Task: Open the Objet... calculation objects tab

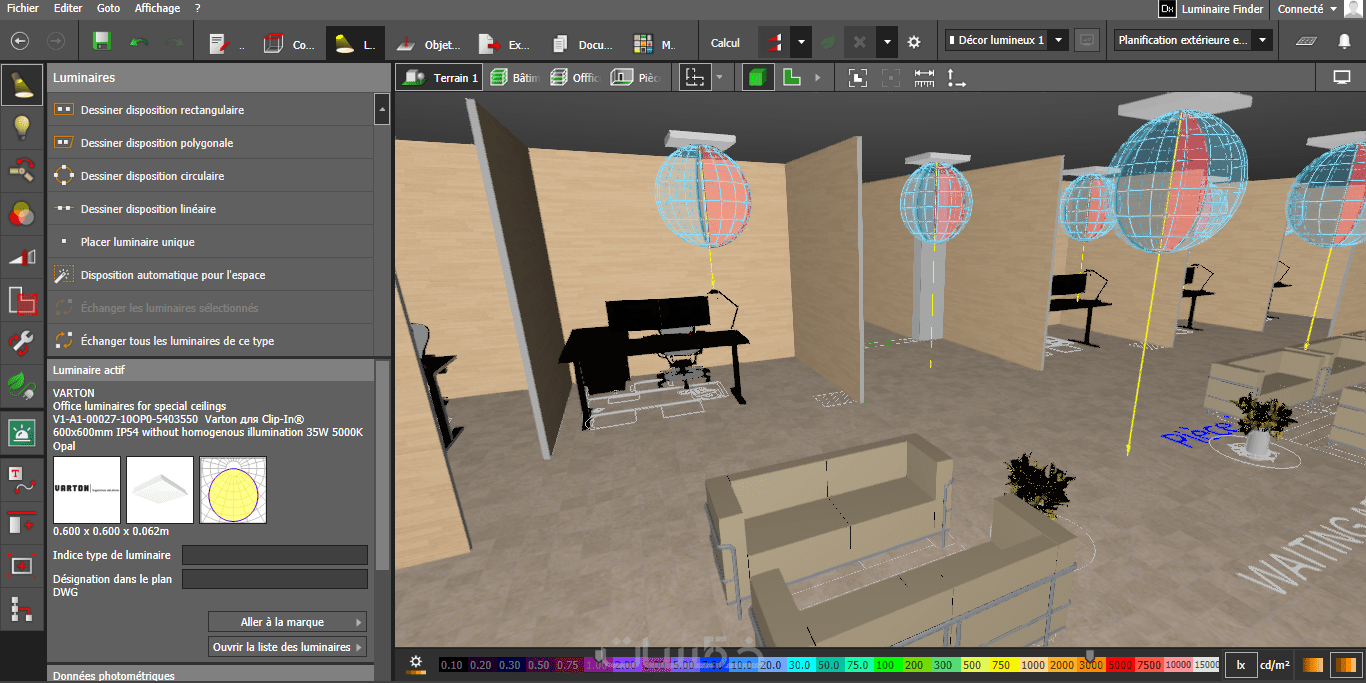Action: pos(427,43)
